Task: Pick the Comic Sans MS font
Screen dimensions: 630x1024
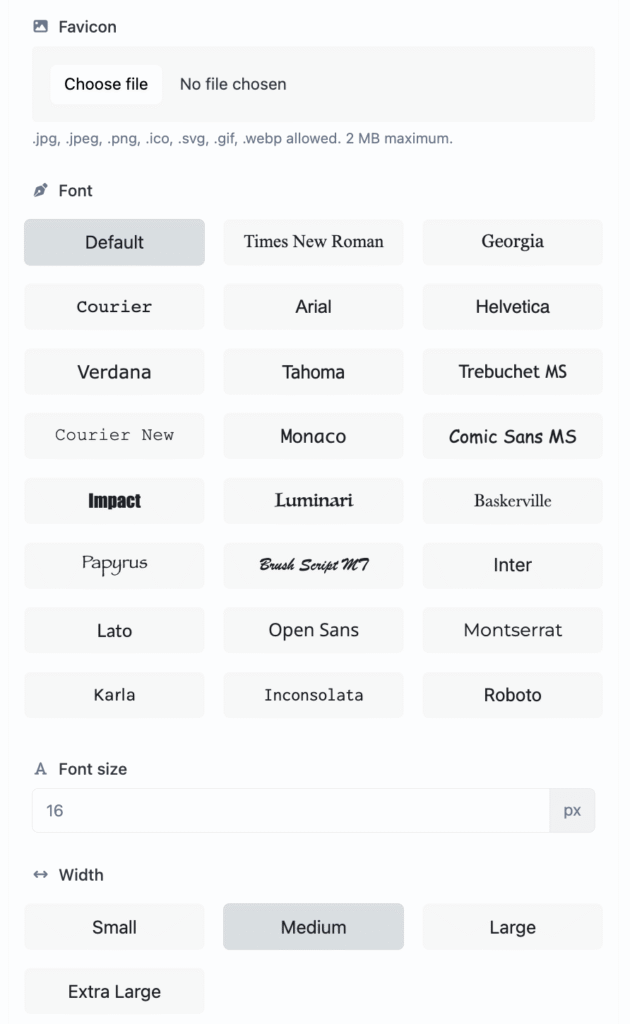Action: [512, 436]
